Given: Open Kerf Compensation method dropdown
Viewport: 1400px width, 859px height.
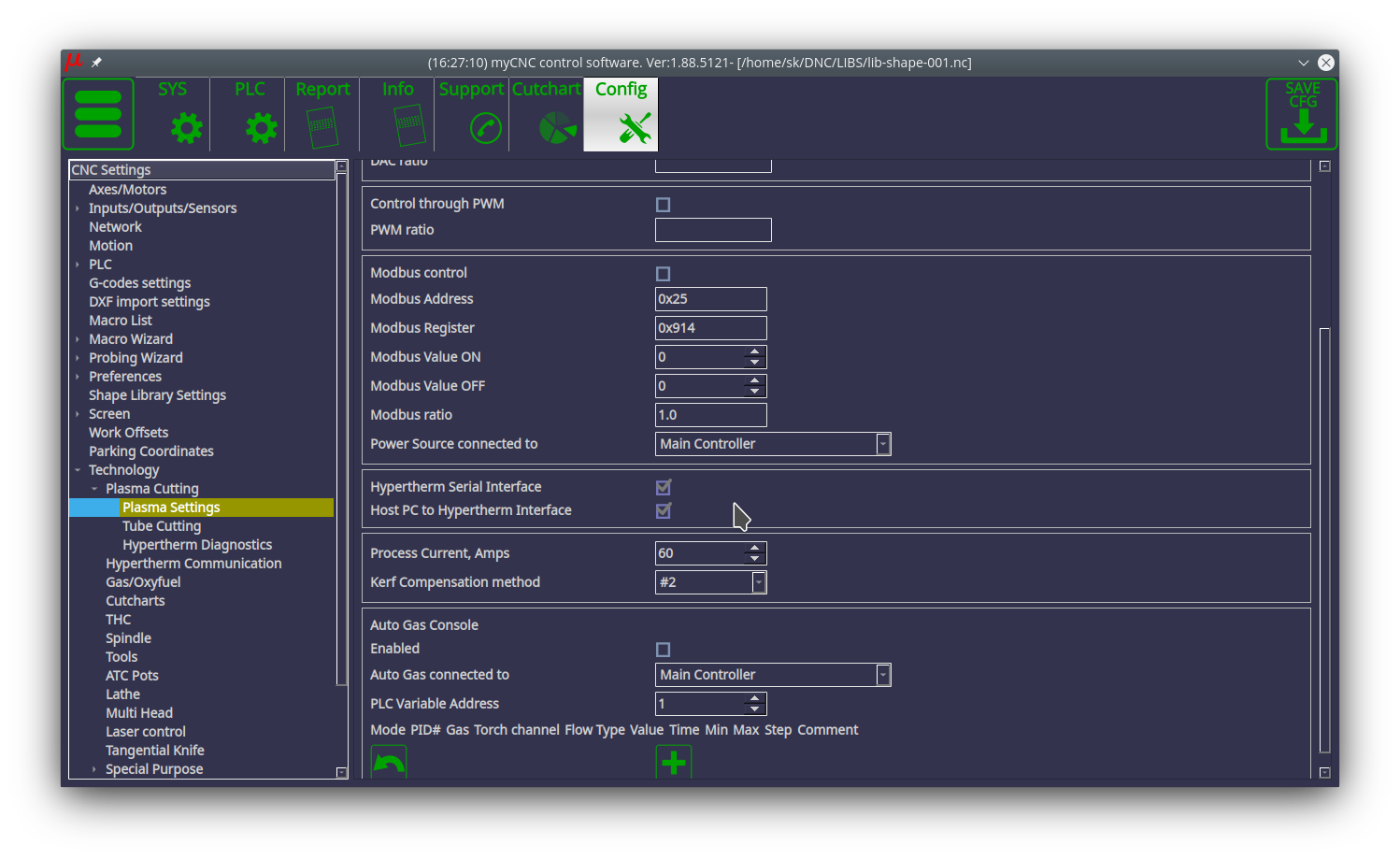Looking at the screenshot, I should click(x=759, y=582).
